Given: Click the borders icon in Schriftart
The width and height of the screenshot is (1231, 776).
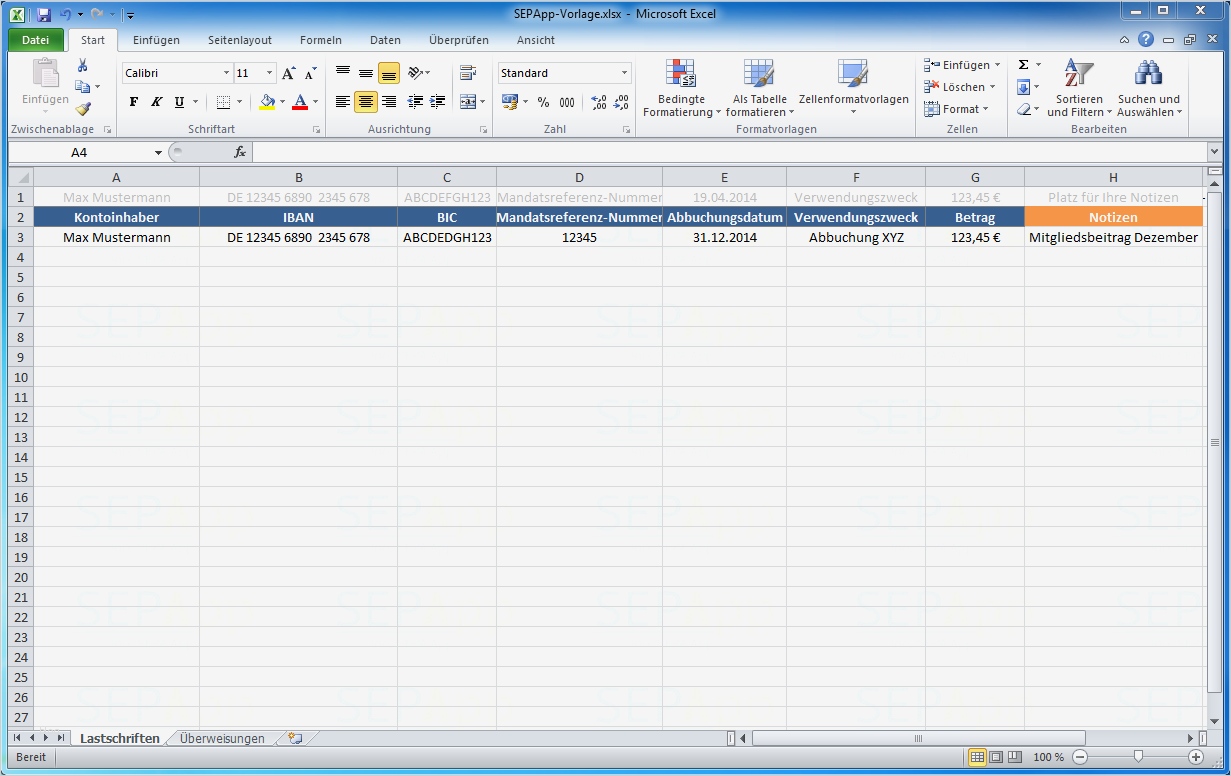Looking at the screenshot, I should pyautogui.click(x=223, y=102).
